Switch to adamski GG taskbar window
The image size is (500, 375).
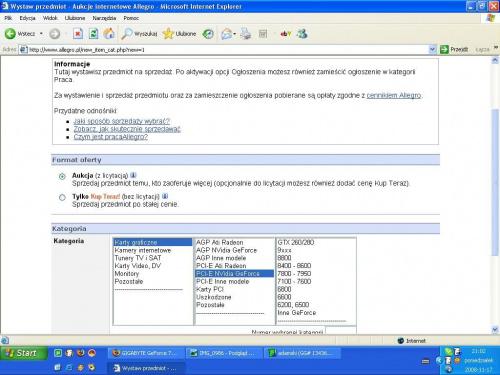(302, 353)
